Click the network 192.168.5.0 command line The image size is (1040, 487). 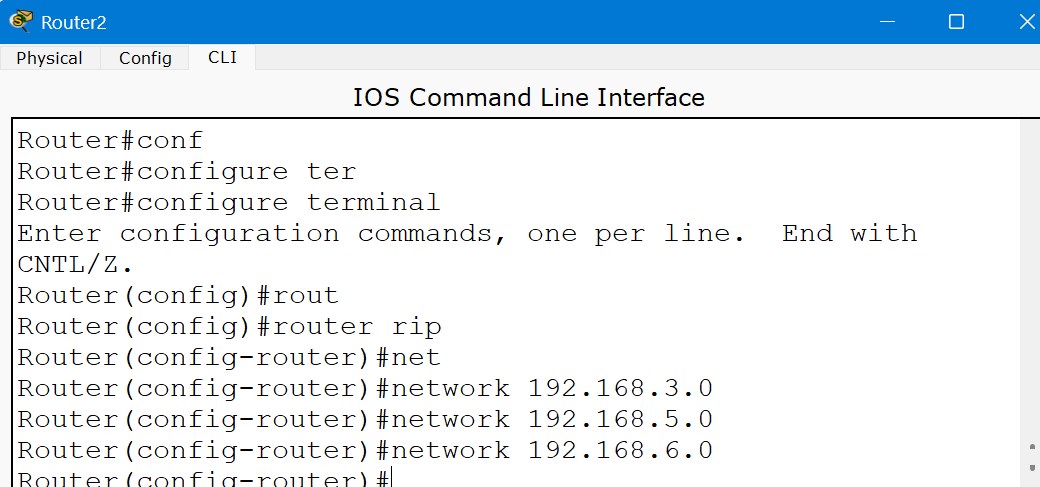(365, 419)
